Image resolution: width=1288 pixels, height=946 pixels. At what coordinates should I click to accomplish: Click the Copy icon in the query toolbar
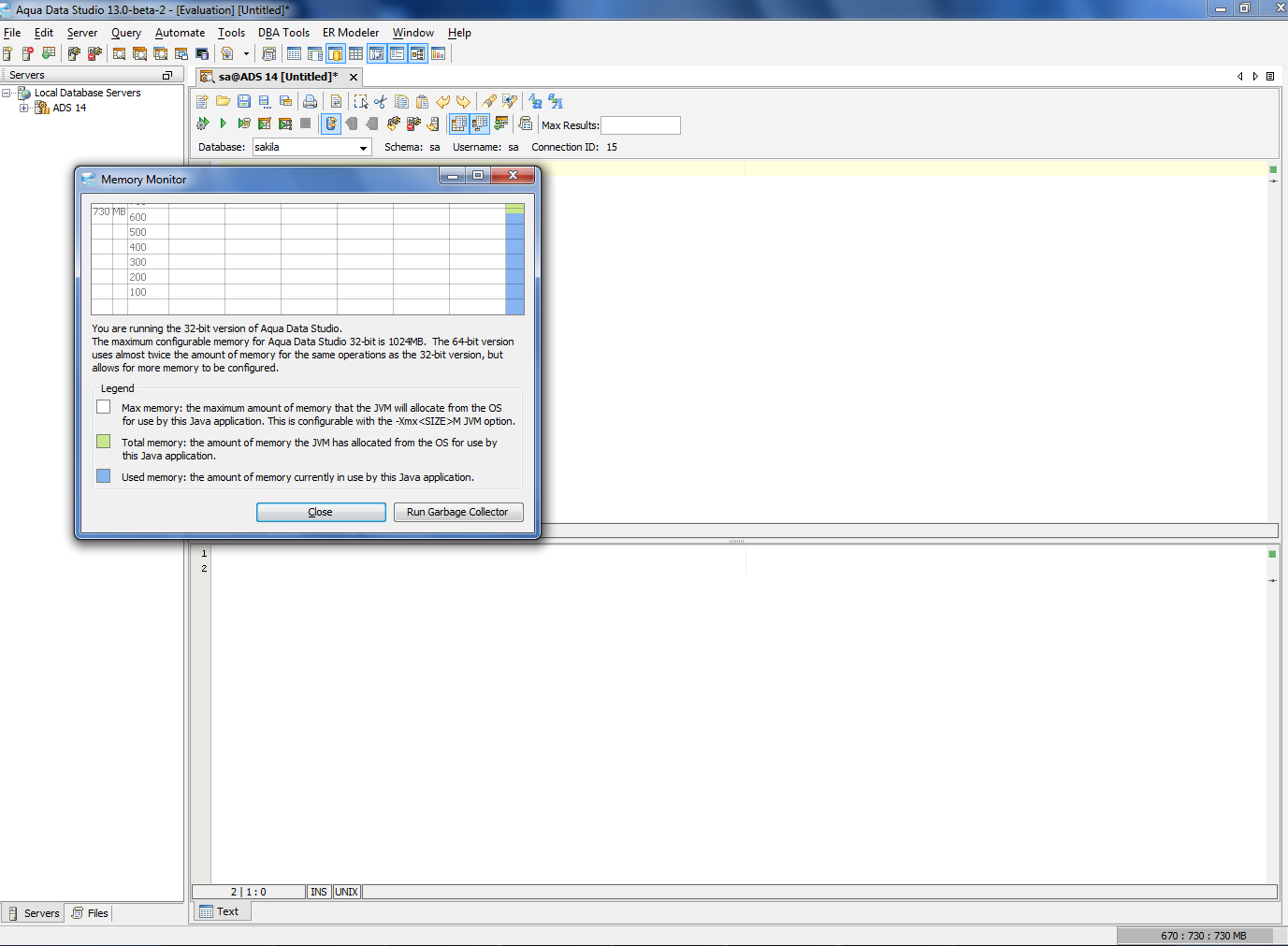pyautogui.click(x=401, y=102)
